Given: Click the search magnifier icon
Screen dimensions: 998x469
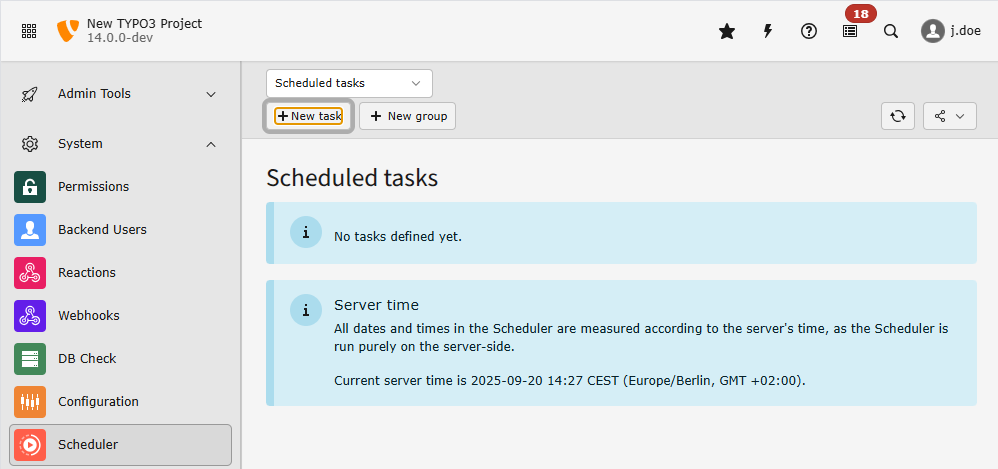Looking at the screenshot, I should (x=891, y=31).
